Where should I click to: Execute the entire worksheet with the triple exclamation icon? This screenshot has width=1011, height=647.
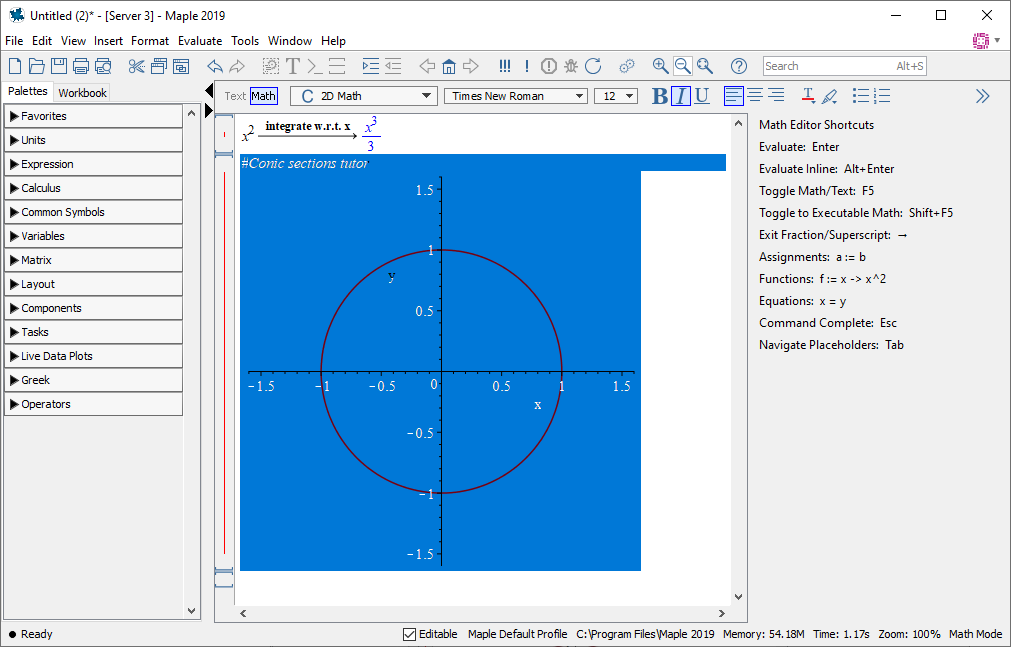coord(505,66)
